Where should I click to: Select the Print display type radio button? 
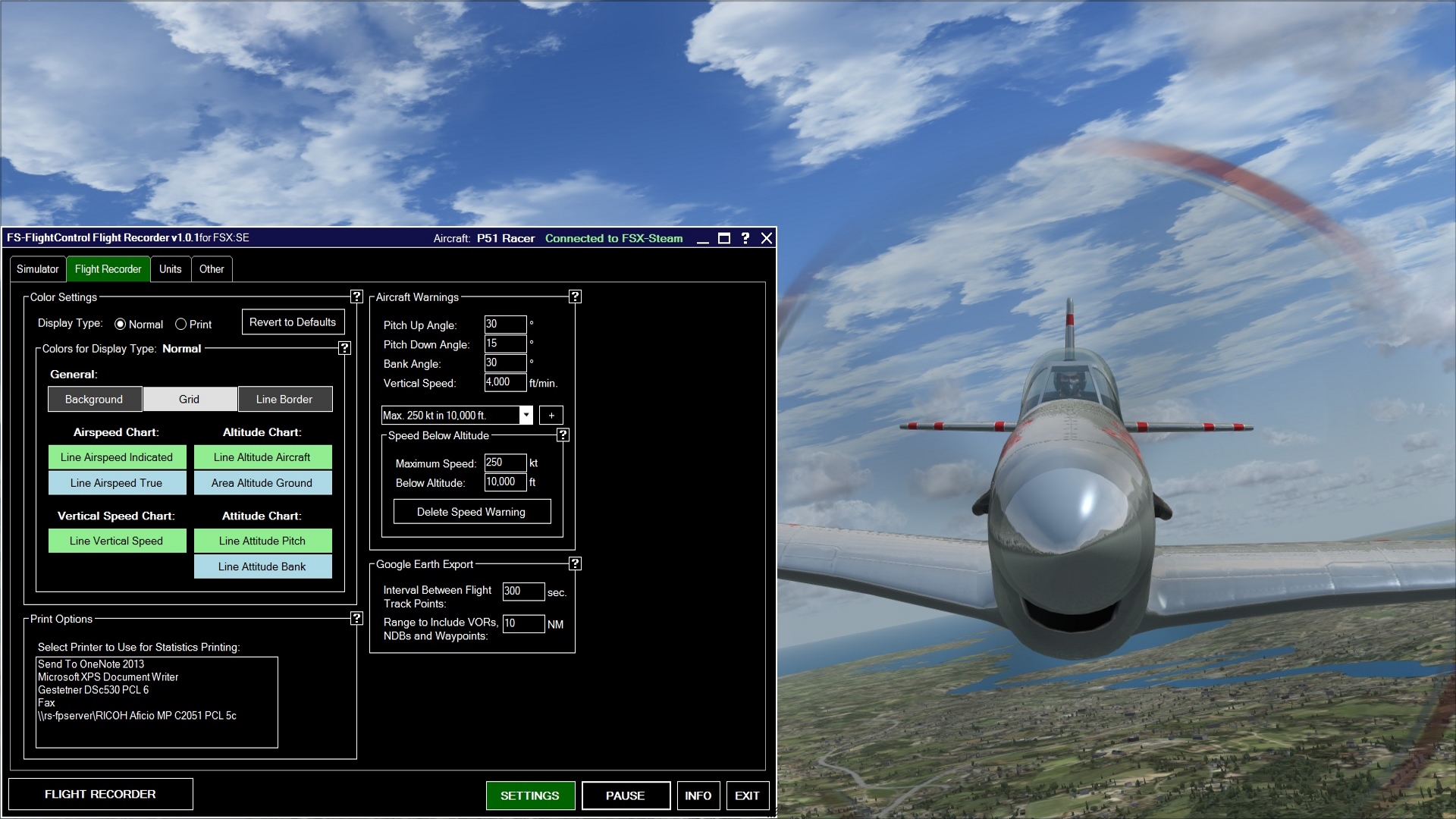(181, 323)
